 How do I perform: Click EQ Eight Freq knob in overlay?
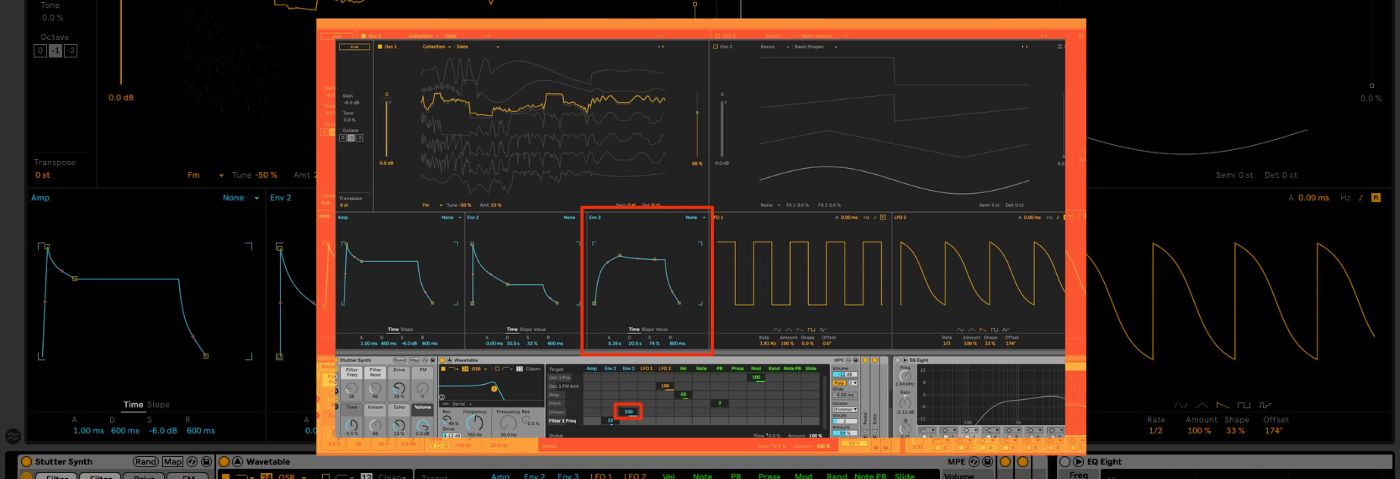tap(905, 376)
